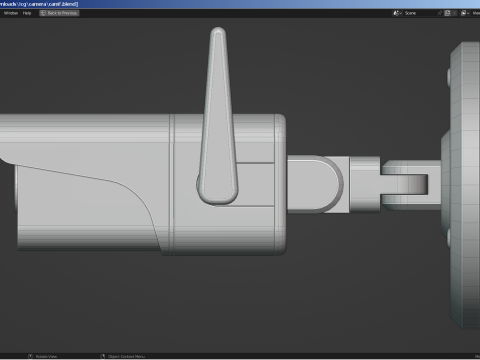
Task: Open the Help menu
Action: click(27, 13)
